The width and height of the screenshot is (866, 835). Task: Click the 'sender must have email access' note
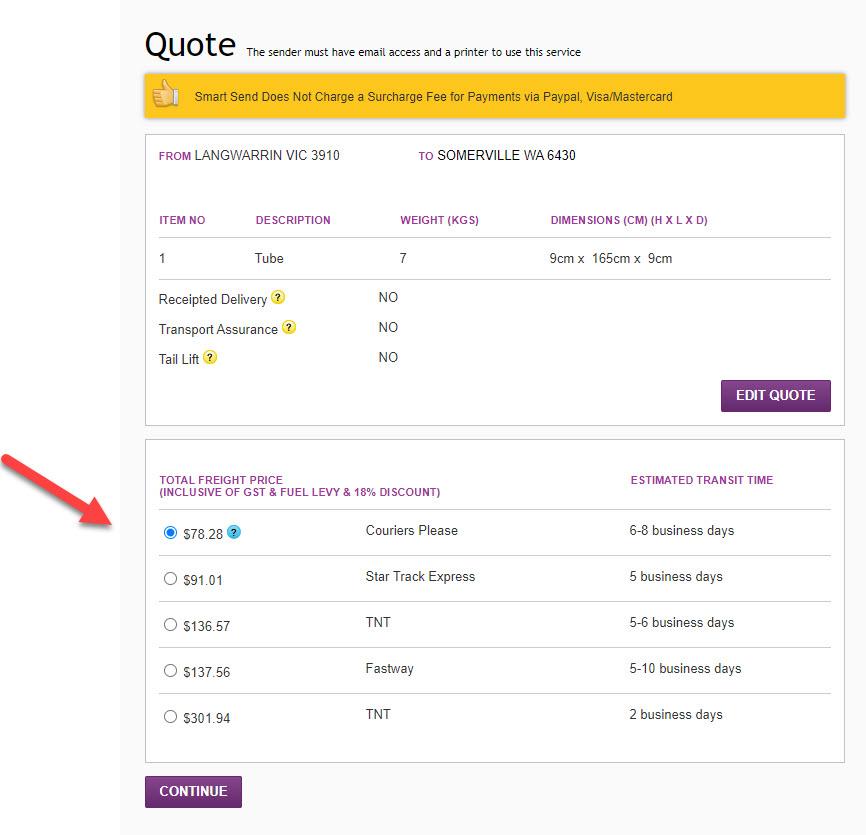414,52
